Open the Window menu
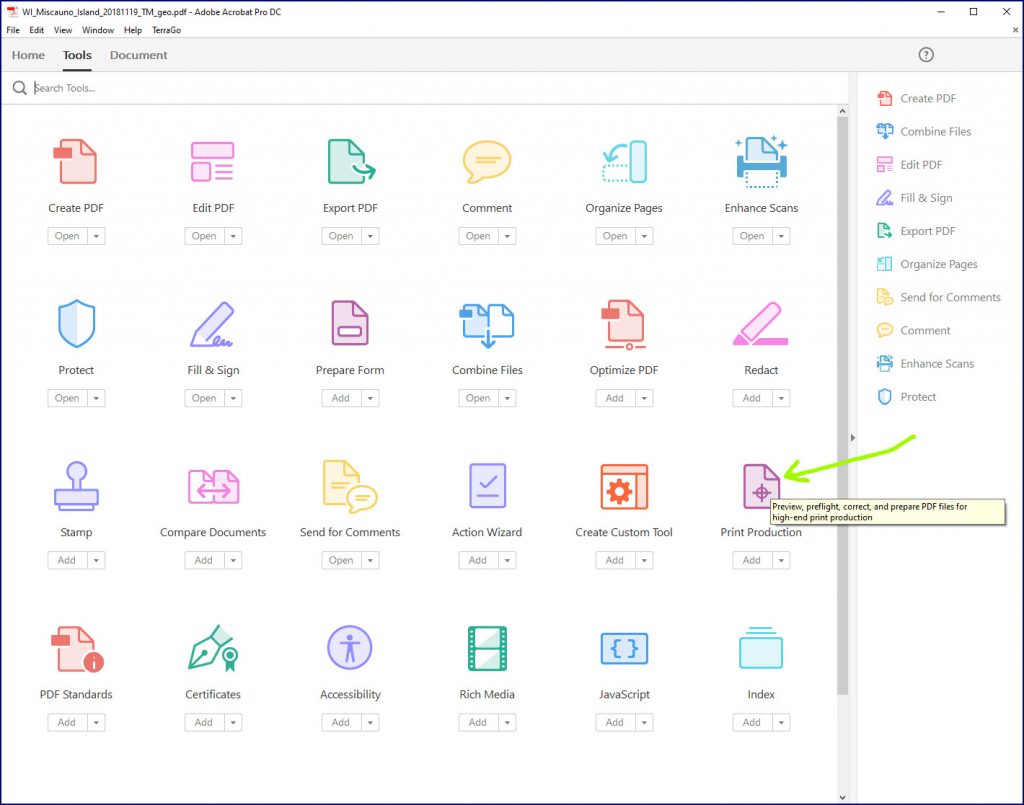 (98, 30)
